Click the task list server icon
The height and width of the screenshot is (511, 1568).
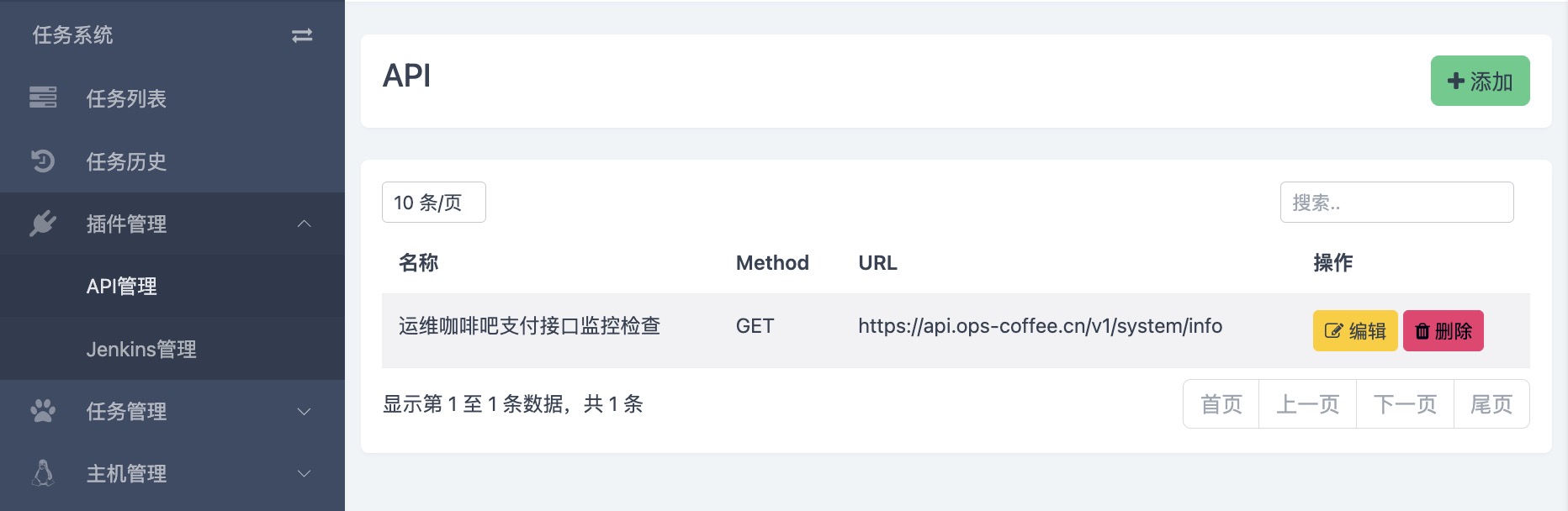click(43, 97)
